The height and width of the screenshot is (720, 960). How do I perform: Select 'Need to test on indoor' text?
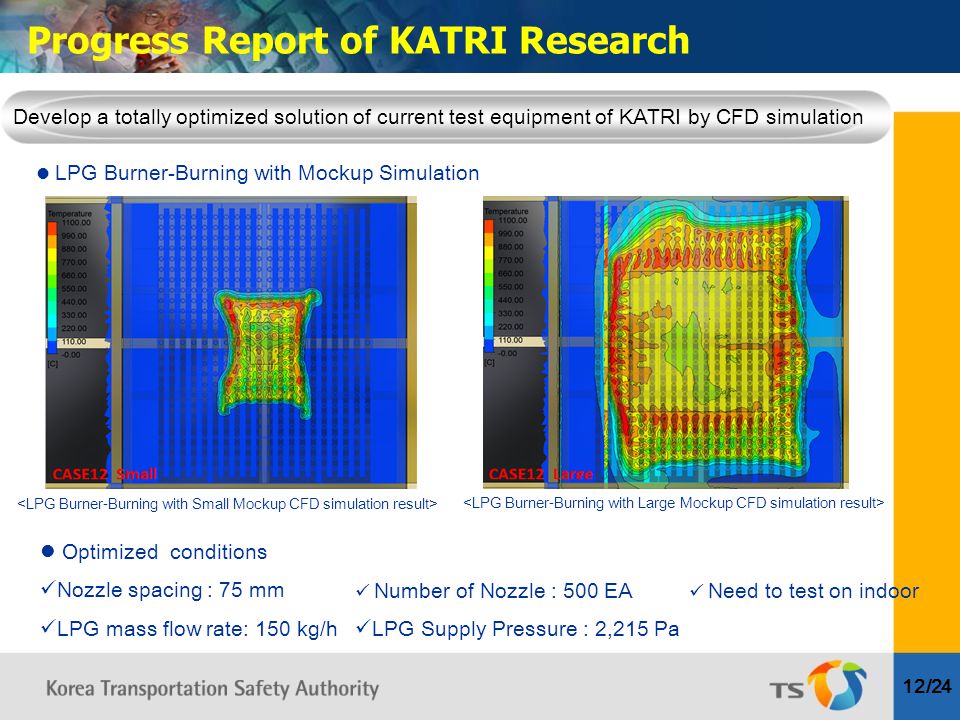click(x=813, y=591)
